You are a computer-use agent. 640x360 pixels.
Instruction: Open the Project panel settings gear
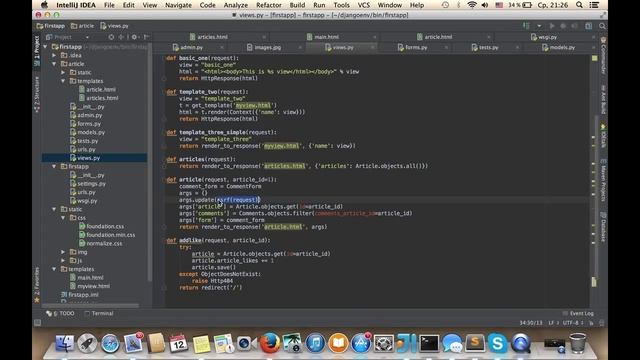pos(134,37)
